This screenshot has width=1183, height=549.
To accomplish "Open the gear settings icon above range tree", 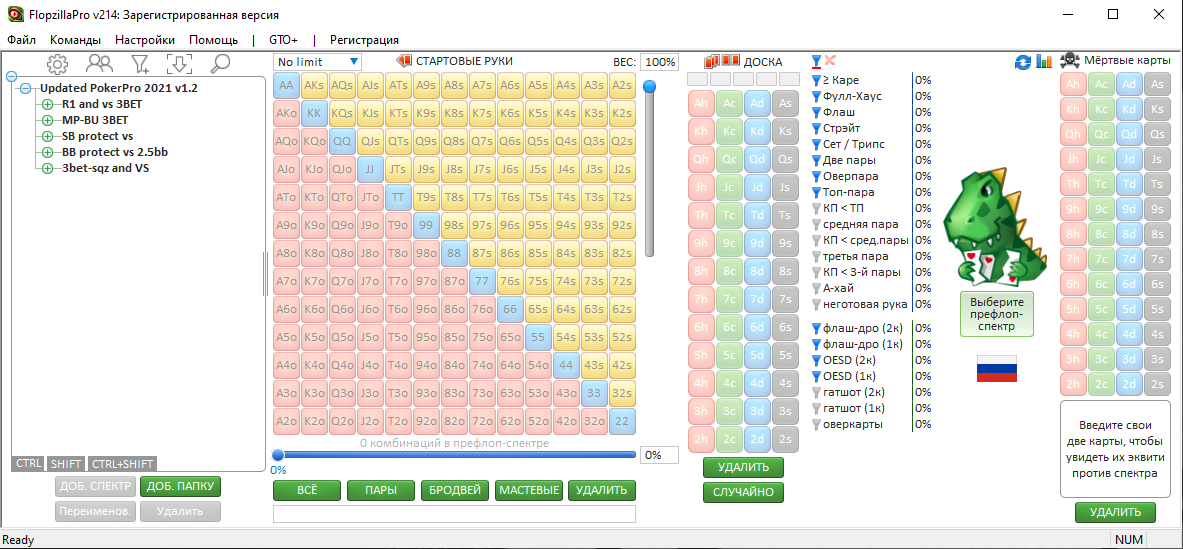I will point(57,64).
